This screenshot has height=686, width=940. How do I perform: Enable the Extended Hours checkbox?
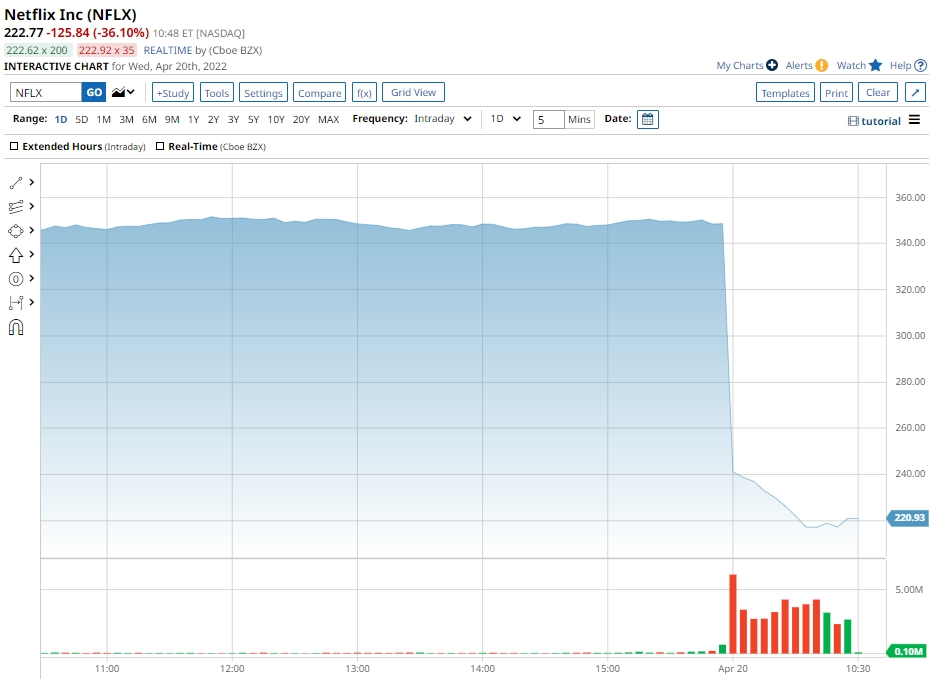(14, 146)
